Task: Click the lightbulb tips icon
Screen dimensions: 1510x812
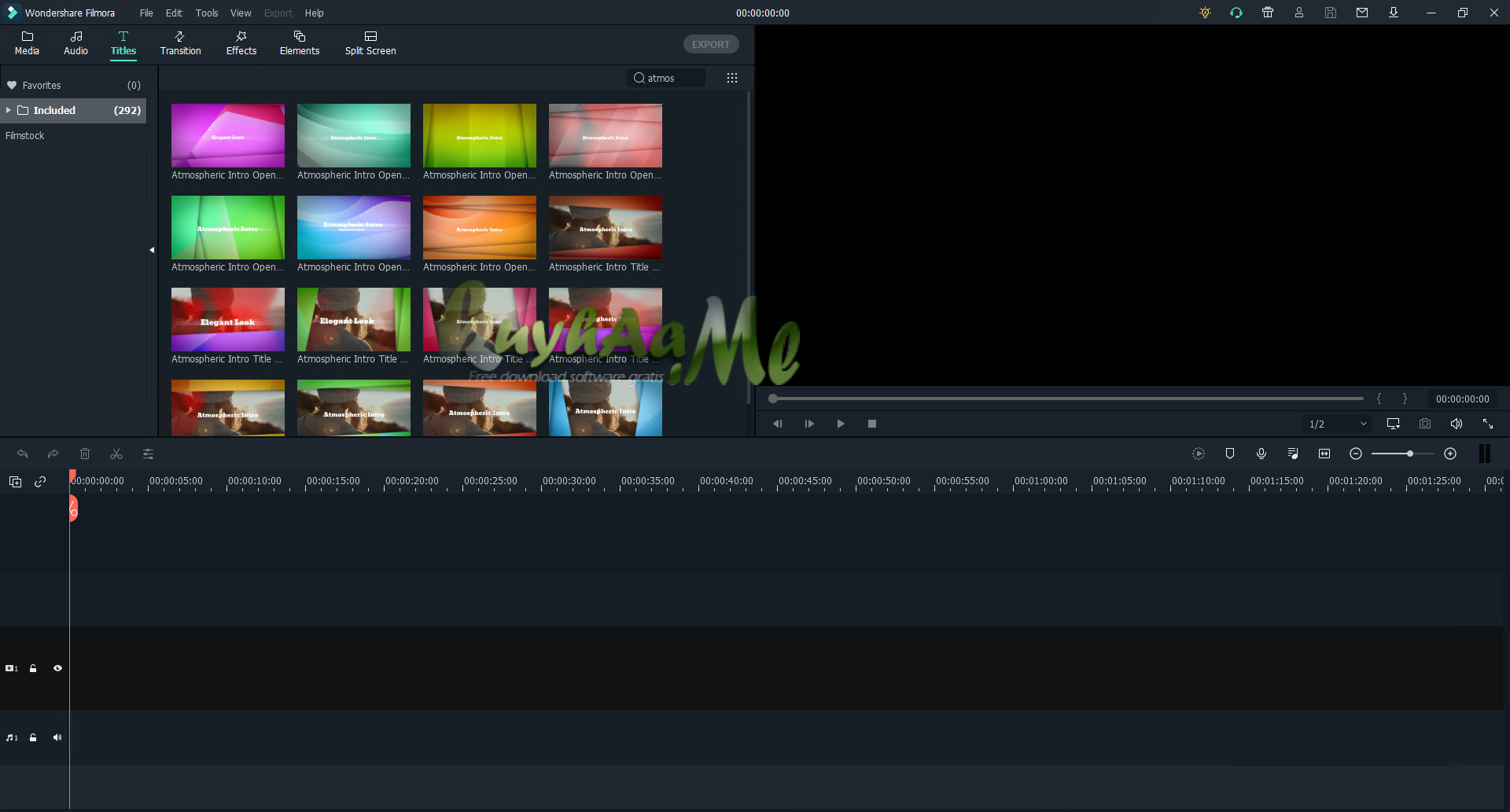Action: tap(1205, 13)
